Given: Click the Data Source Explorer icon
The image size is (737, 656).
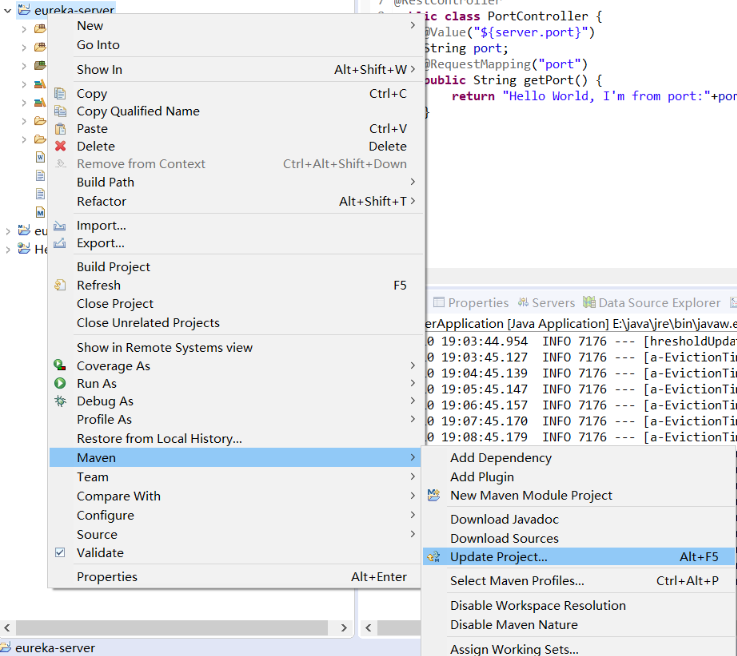Looking at the screenshot, I should 589,302.
